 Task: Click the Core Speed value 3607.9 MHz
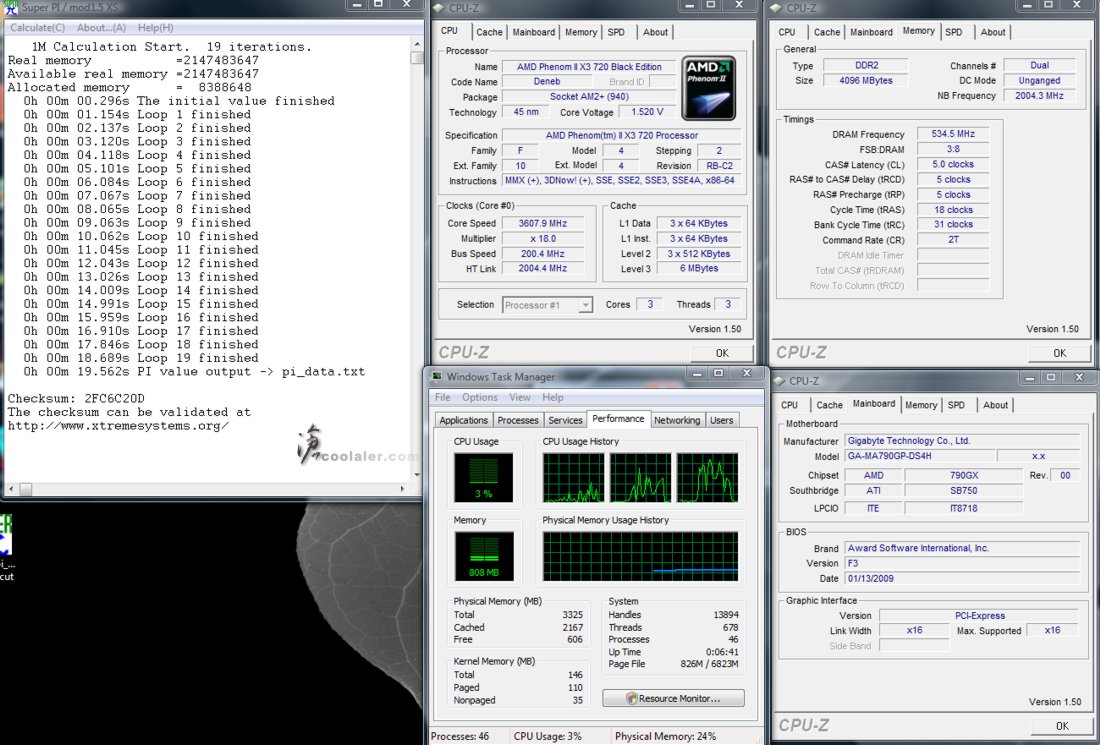pos(542,224)
